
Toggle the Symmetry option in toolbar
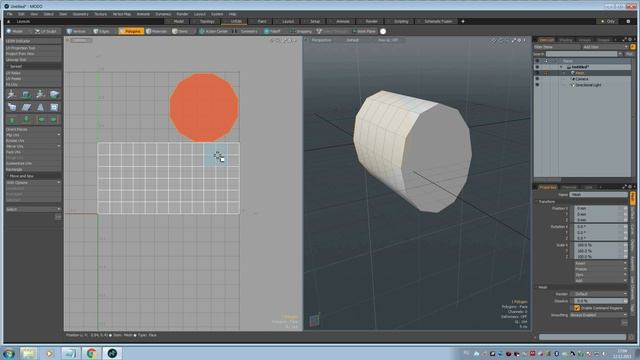247,31
